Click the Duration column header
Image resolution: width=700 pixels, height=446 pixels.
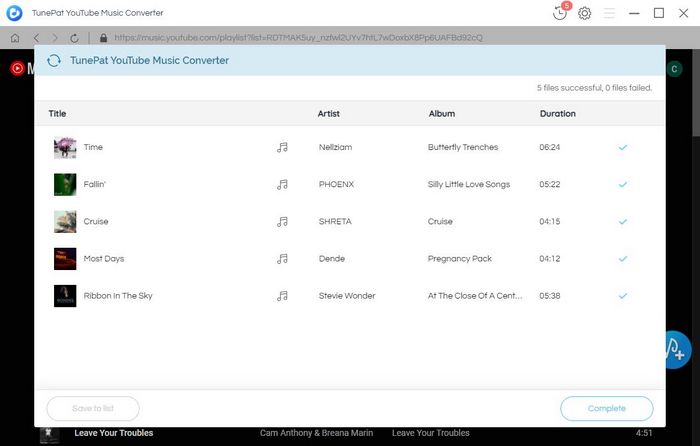pos(558,113)
